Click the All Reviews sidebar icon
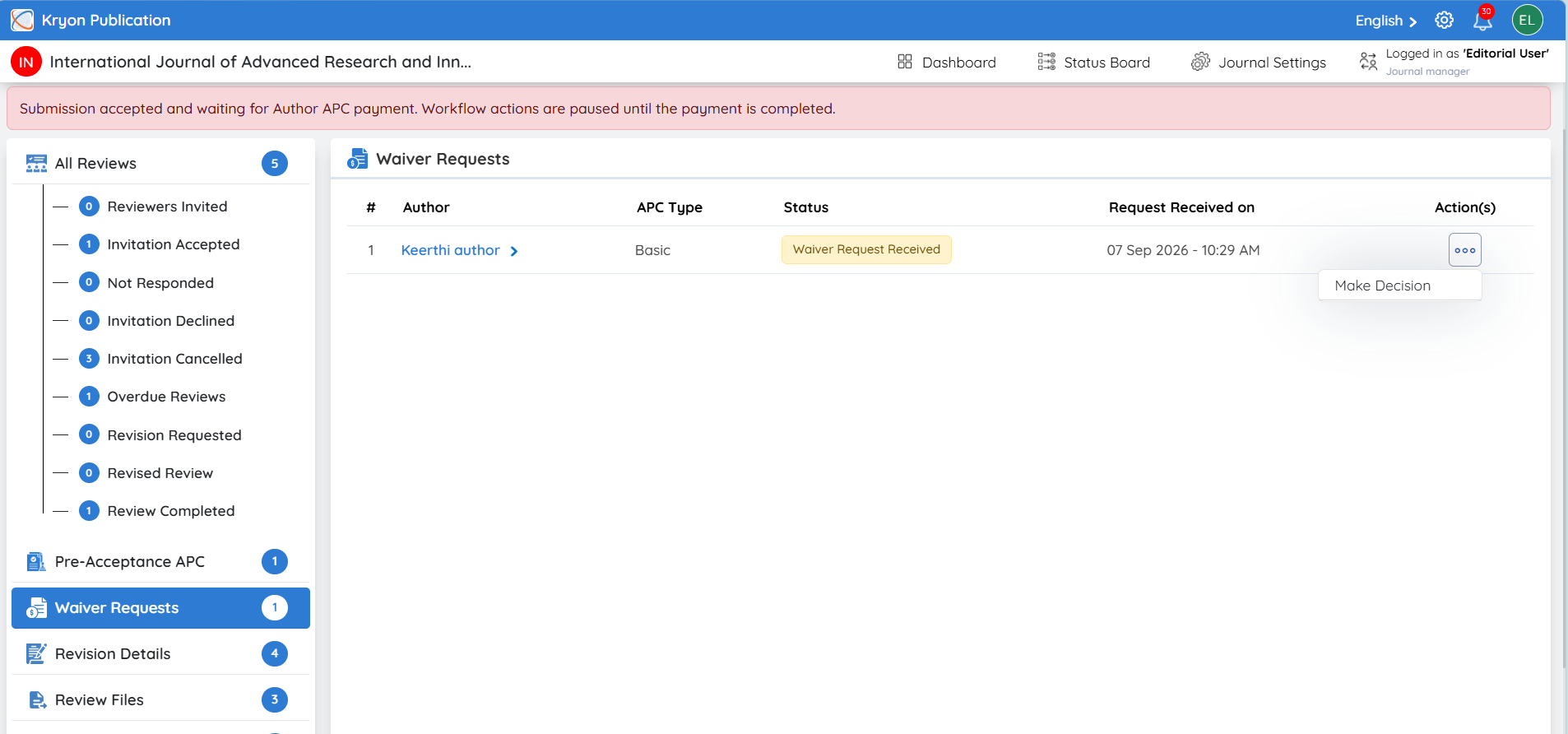 [x=36, y=164]
